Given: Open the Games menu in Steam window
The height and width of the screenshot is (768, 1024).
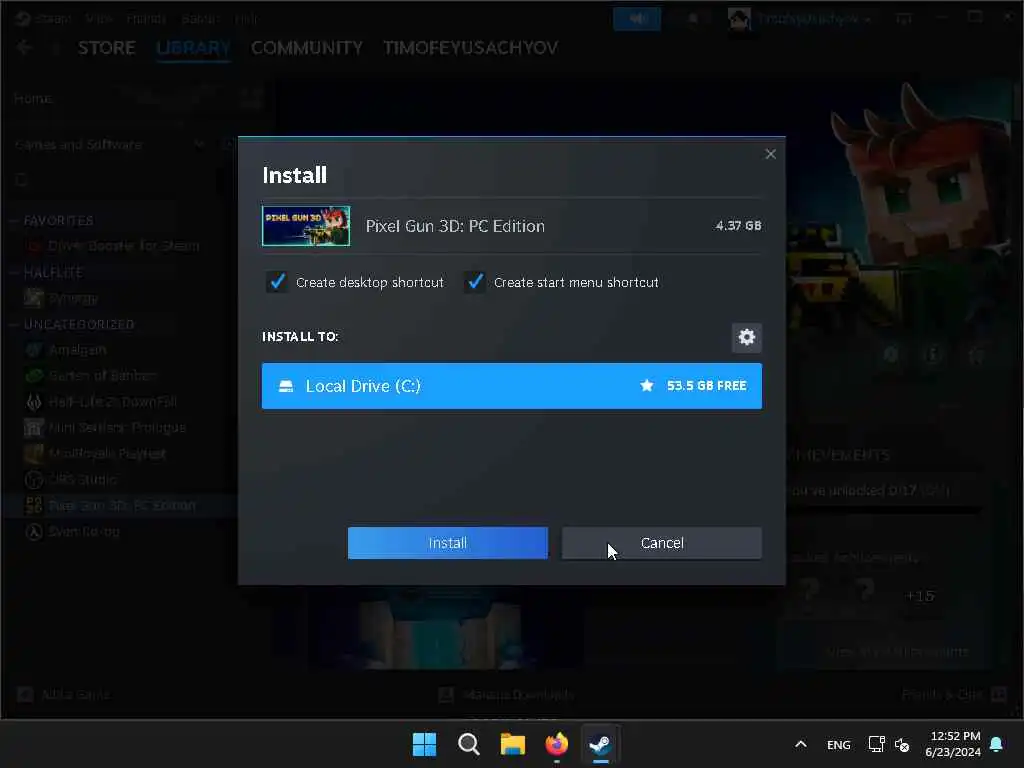Looking at the screenshot, I should (x=199, y=18).
